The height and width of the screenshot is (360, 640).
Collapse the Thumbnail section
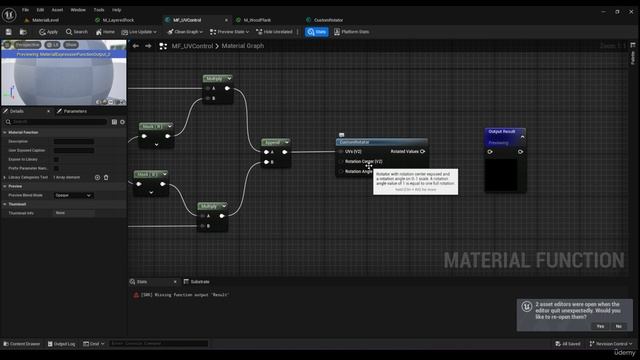(5, 204)
